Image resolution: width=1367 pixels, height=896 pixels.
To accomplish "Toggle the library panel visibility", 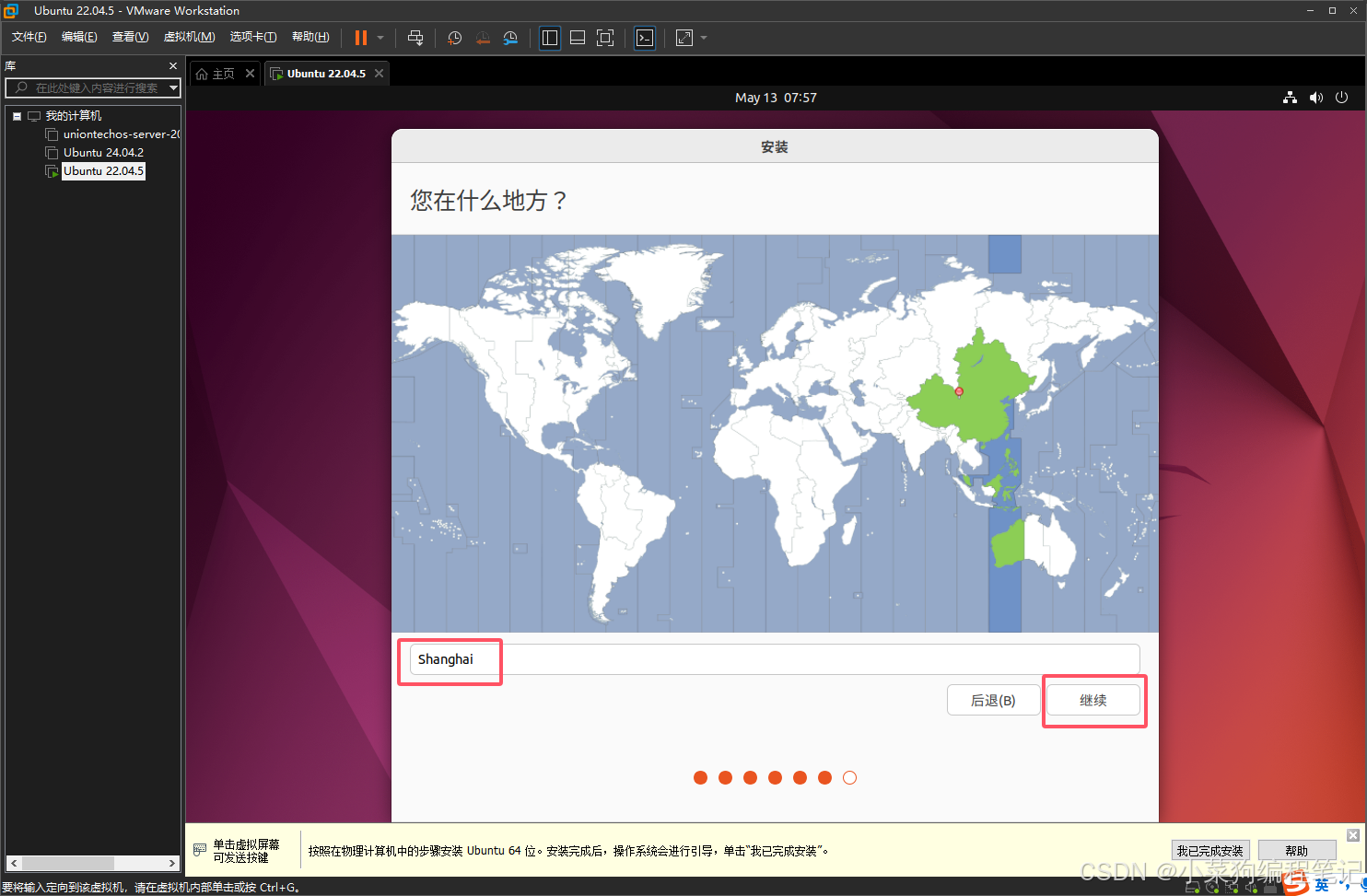I will (x=550, y=38).
